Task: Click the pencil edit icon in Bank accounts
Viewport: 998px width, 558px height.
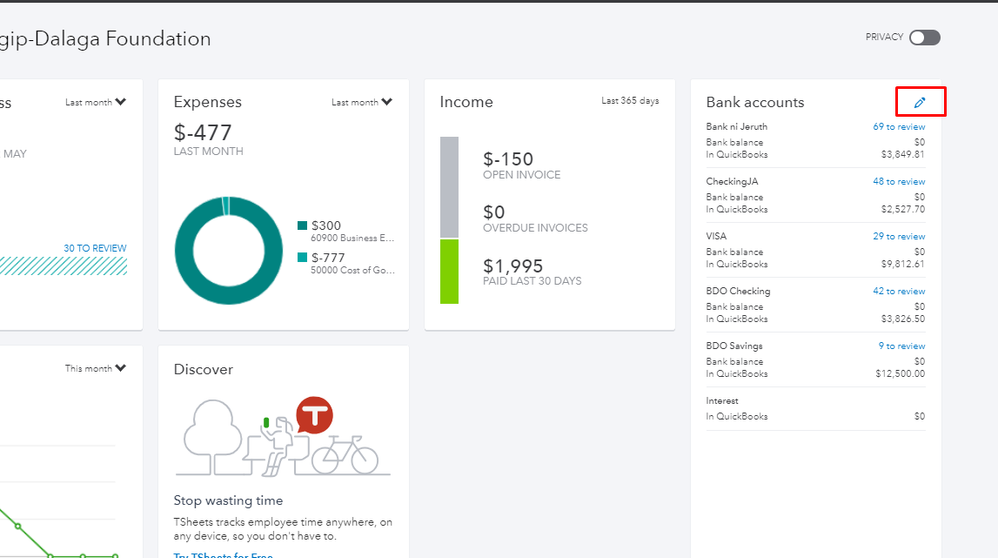Action: coord(920,102)
